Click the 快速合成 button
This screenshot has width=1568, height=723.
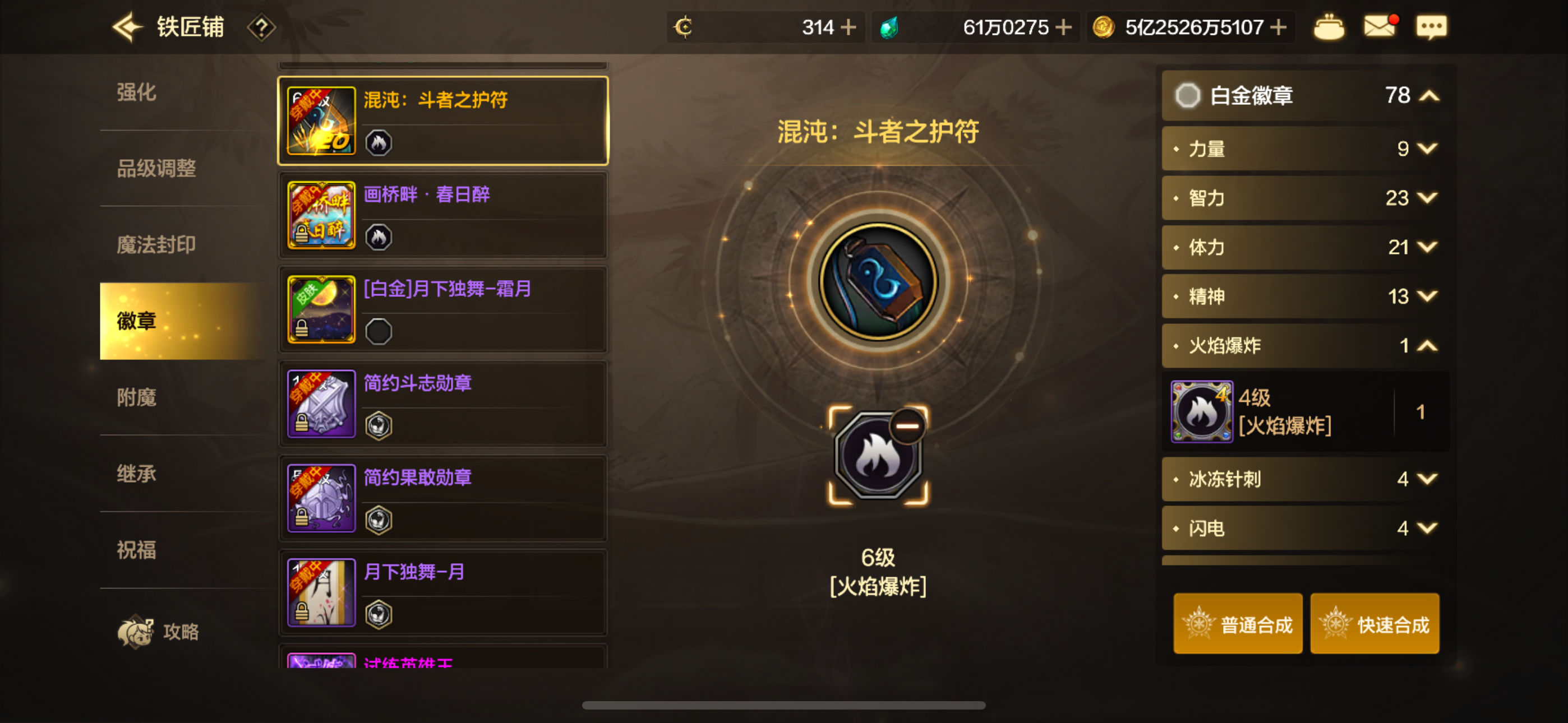(x=1375, y=624)
